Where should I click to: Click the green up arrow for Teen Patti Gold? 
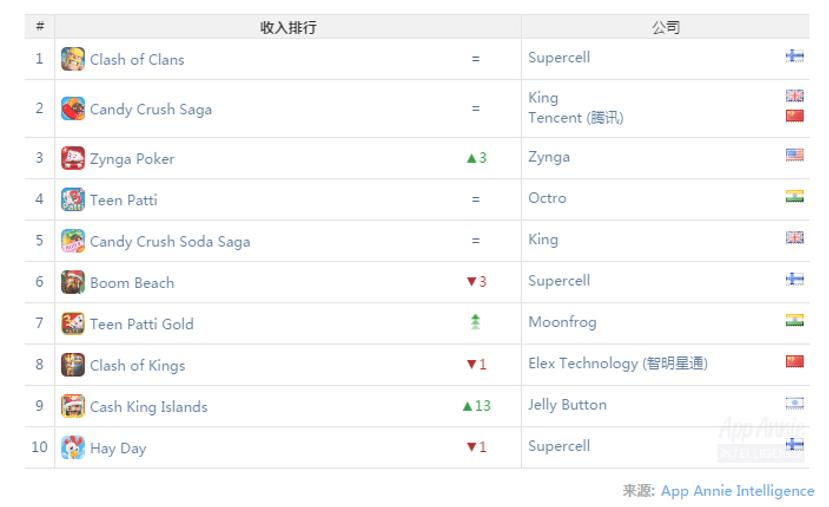coord(475,321)
